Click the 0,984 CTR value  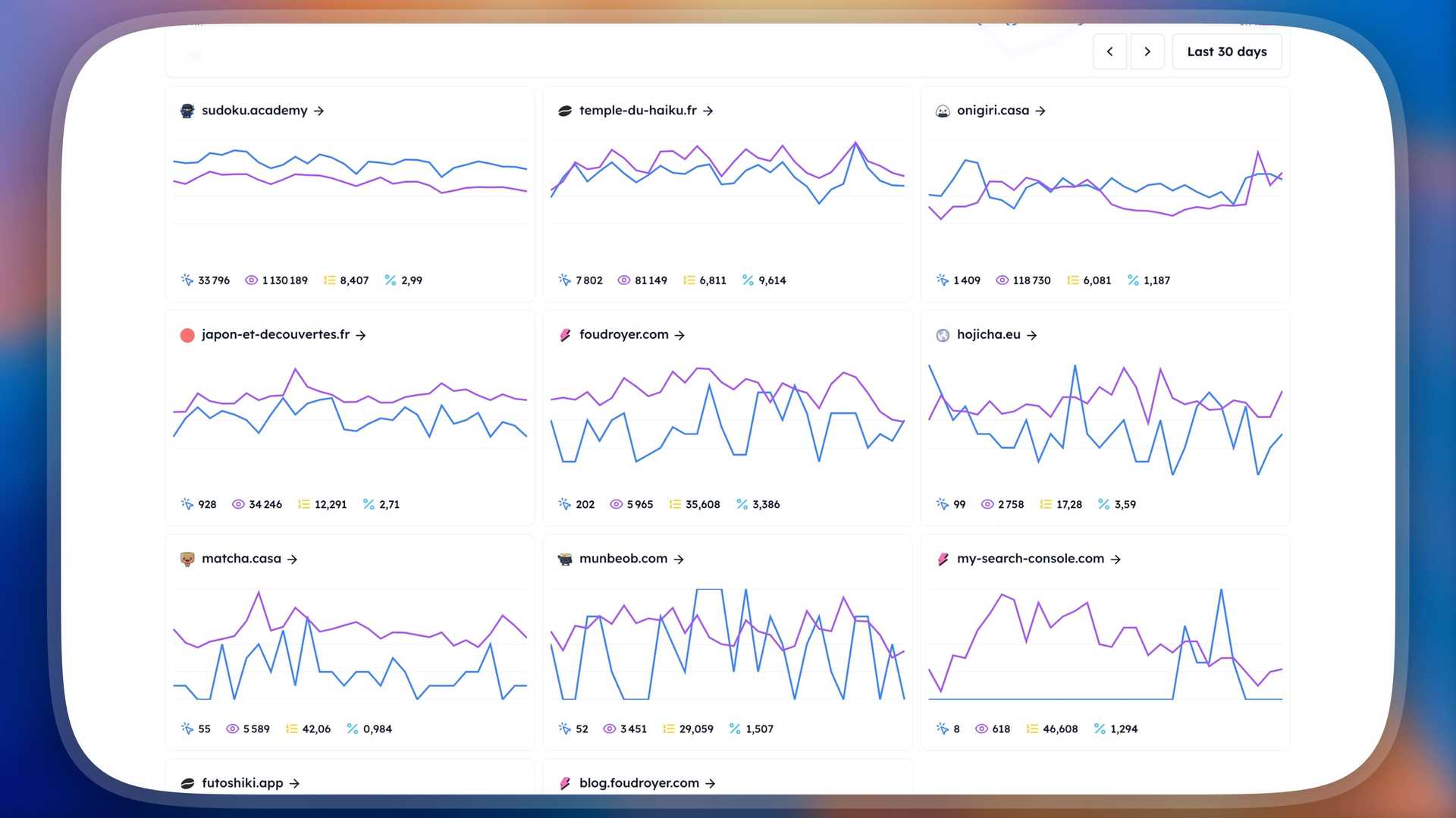coord(378,729)
